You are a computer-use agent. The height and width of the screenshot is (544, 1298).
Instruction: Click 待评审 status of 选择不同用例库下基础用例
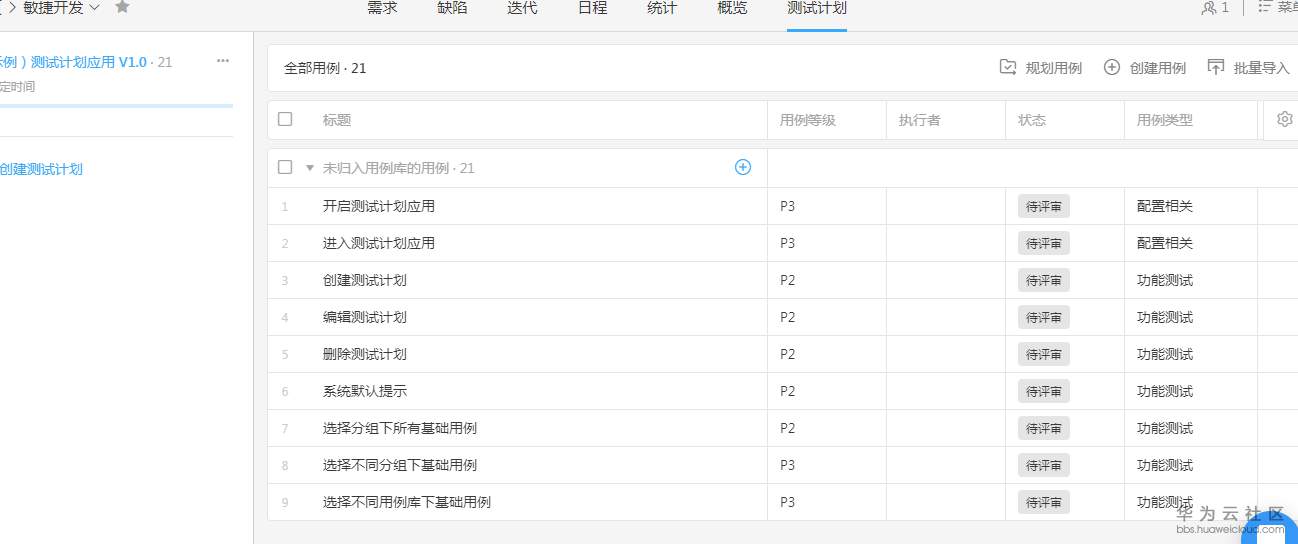click(1044, 502)
